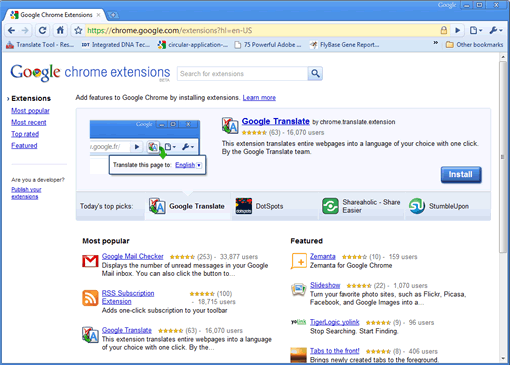Open new tab button
This screenshot has height=365, width=510.
[113, 15]
